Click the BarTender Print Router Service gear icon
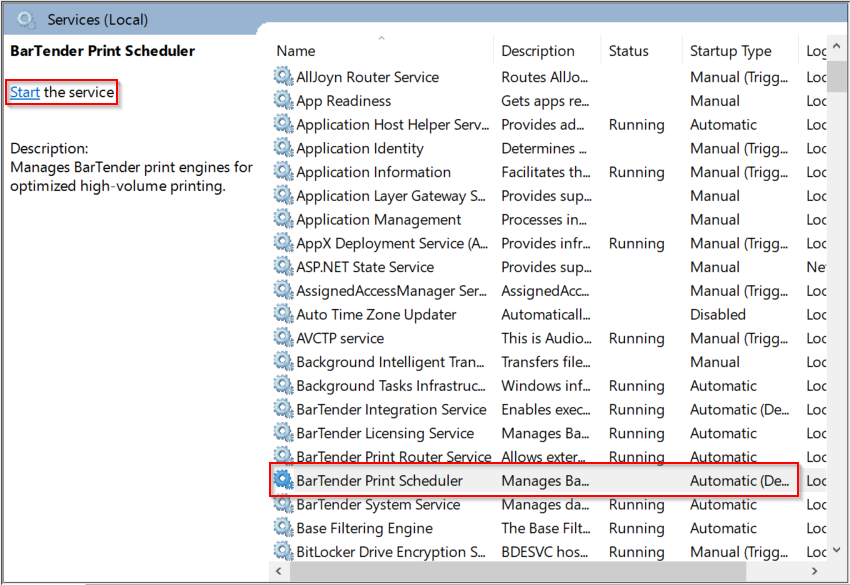Viewport: 850px width, 585px height. pos(284,455)
